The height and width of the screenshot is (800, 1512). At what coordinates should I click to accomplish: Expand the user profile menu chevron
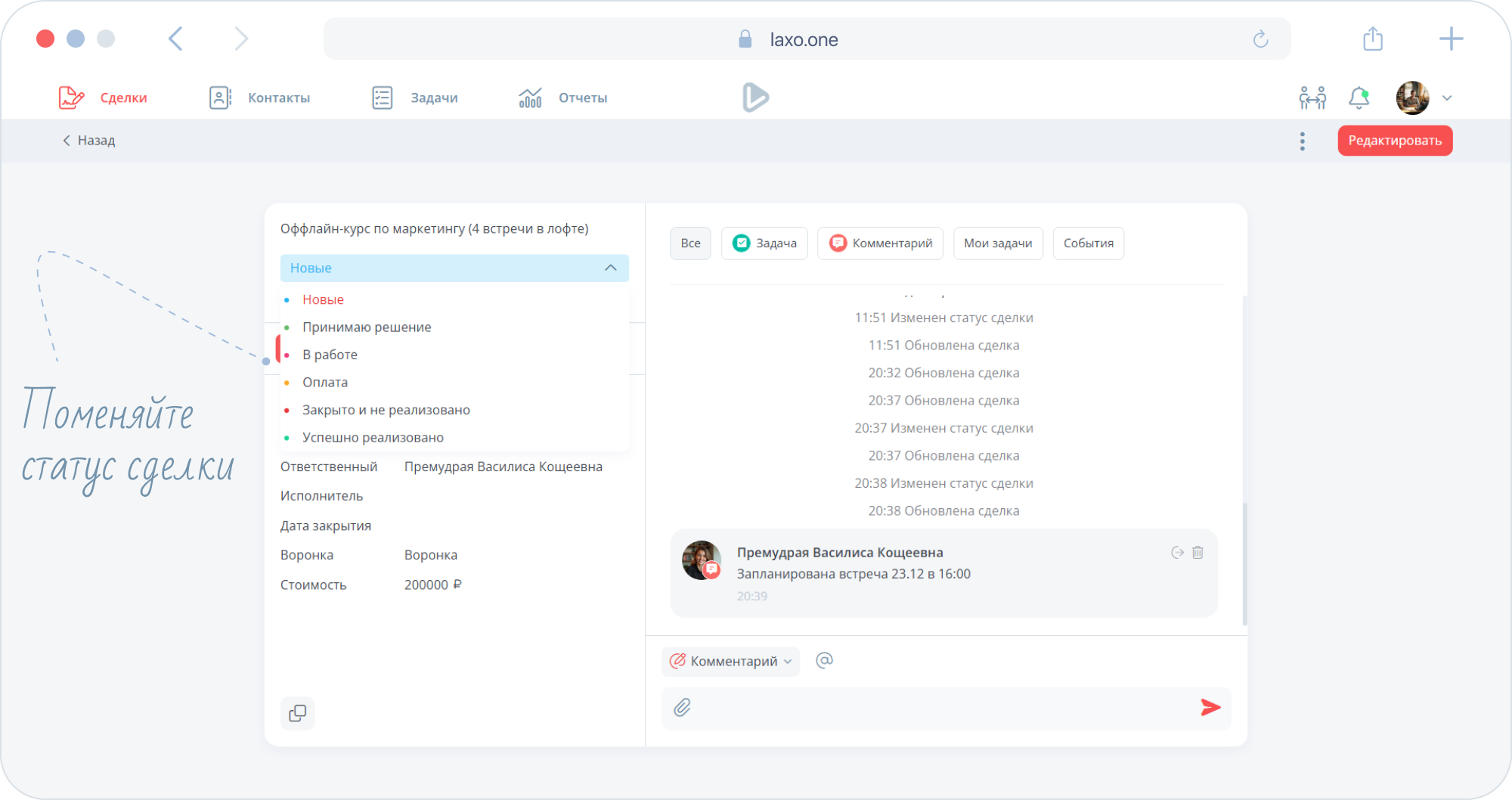1447,98
